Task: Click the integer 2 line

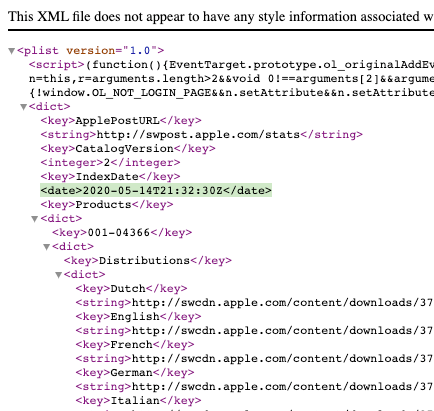Action: click(110, 162)
